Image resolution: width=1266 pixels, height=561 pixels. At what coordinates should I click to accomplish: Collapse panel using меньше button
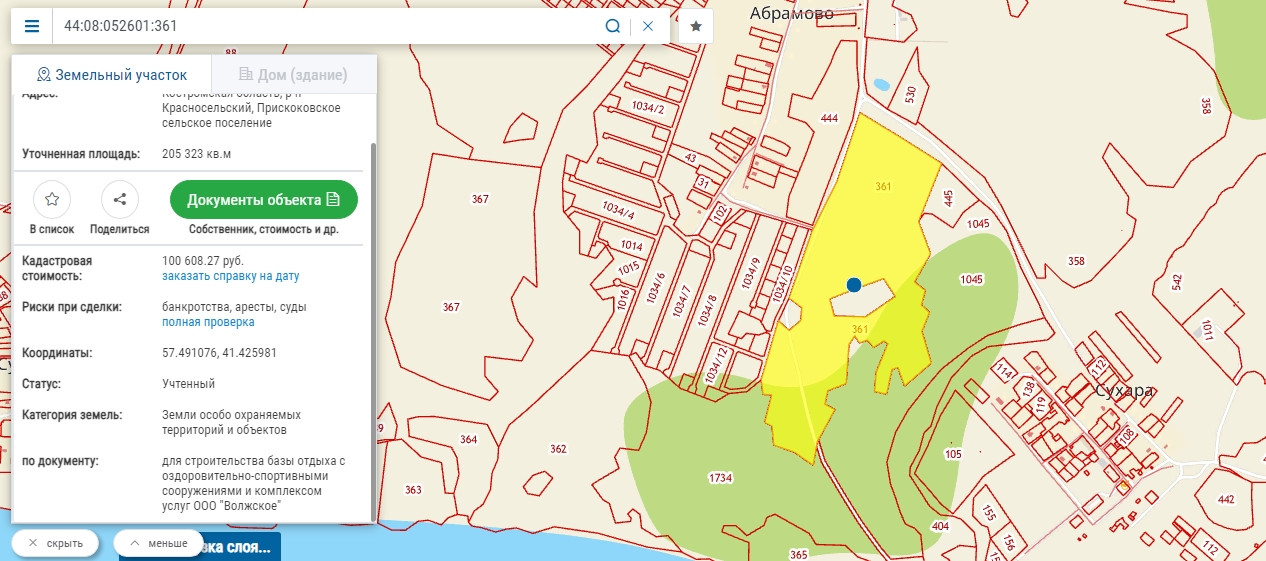[159, 543]
